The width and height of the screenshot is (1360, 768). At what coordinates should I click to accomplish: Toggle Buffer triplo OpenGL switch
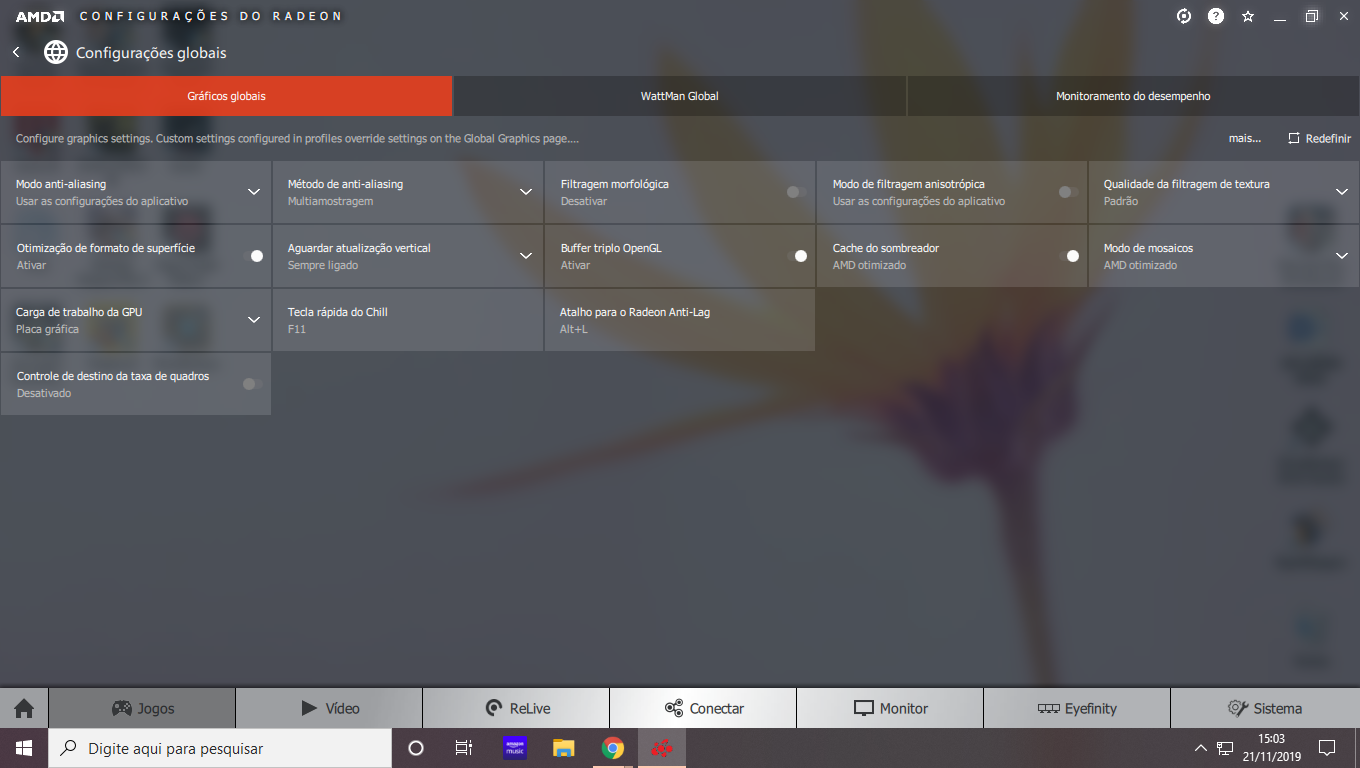click(797, 256)
